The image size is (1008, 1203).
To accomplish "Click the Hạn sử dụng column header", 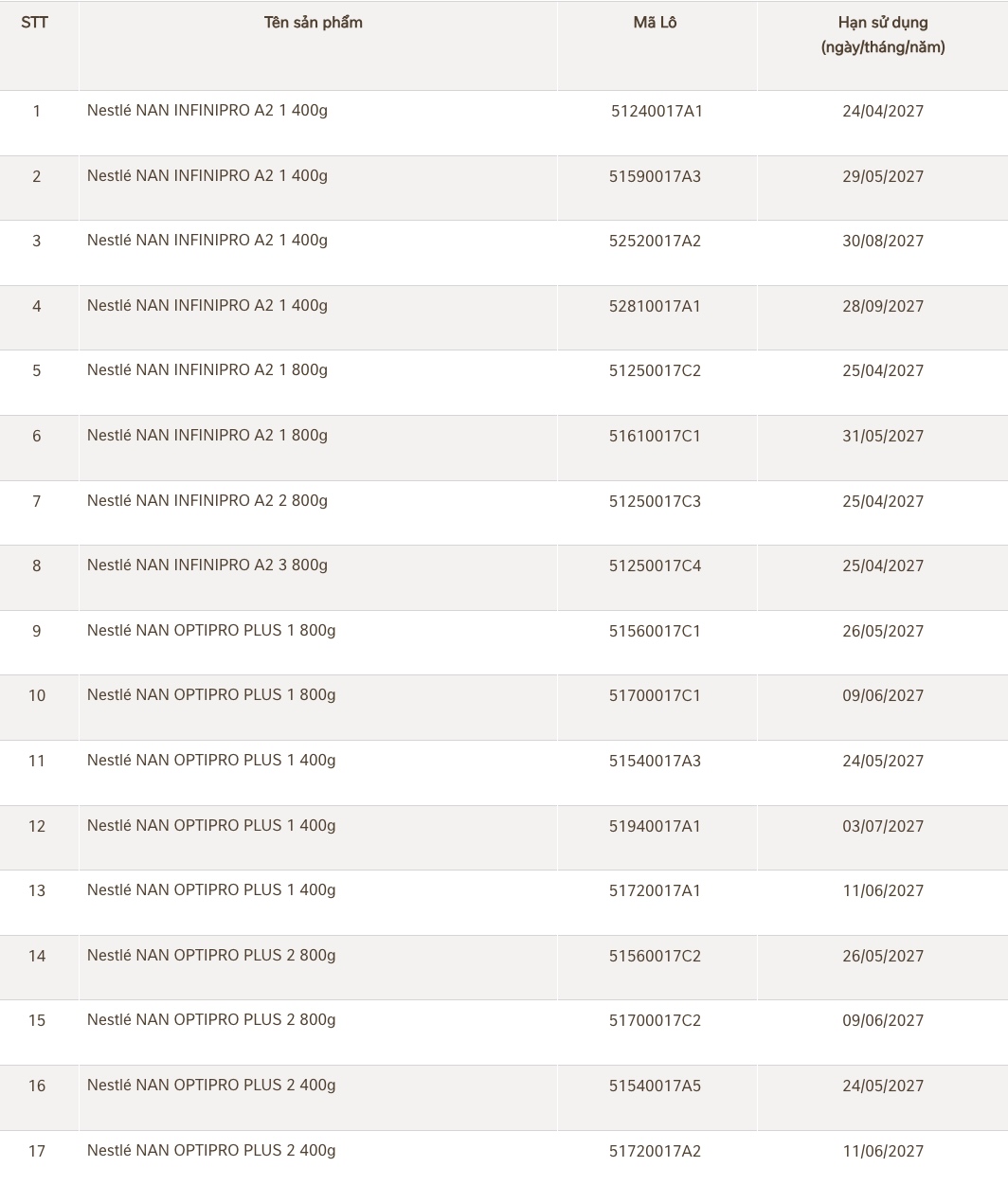I will click(x=882, y=23).
